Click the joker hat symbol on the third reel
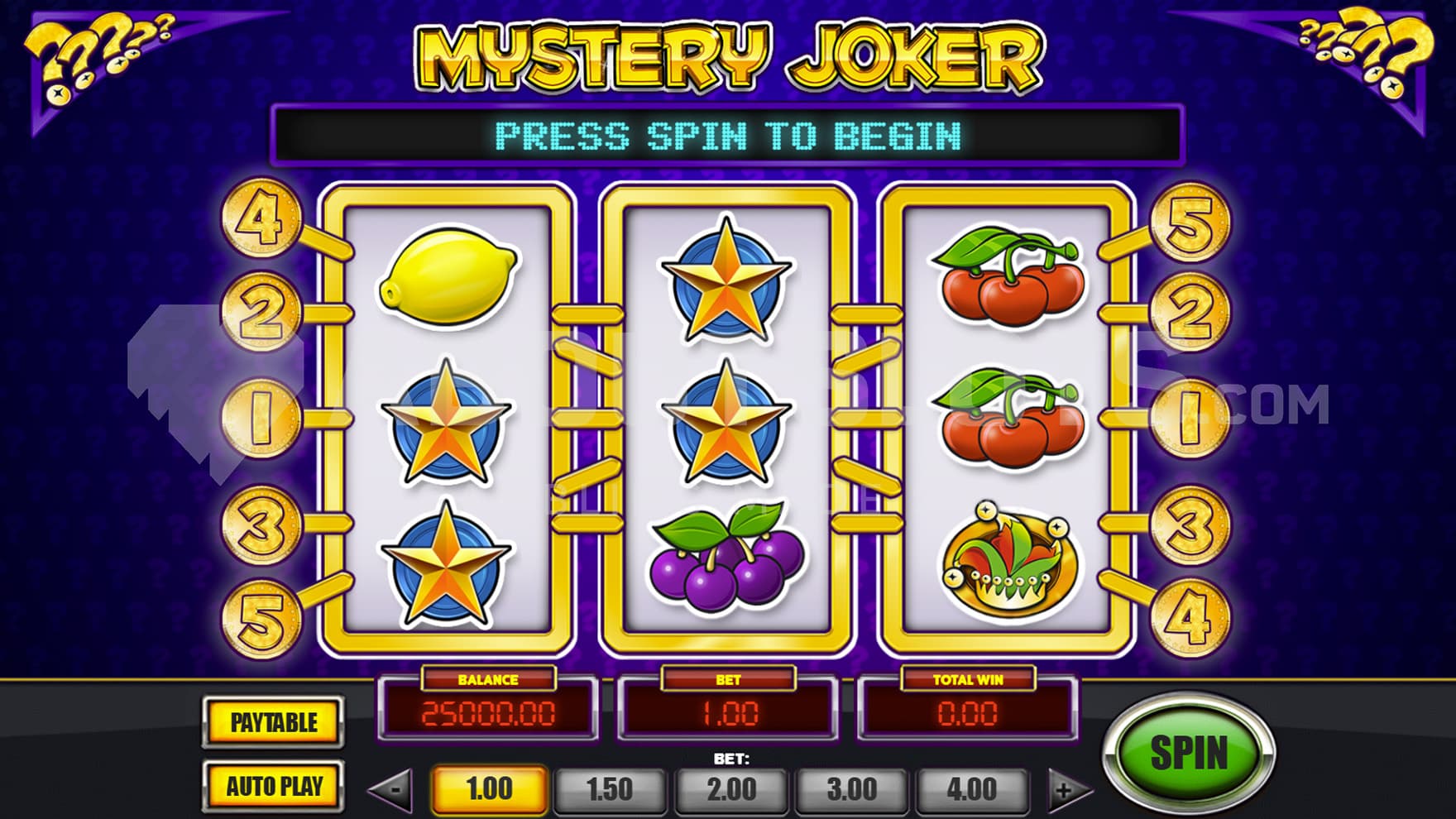This screenshot has width=1456, height=819. click(1009, 561)
